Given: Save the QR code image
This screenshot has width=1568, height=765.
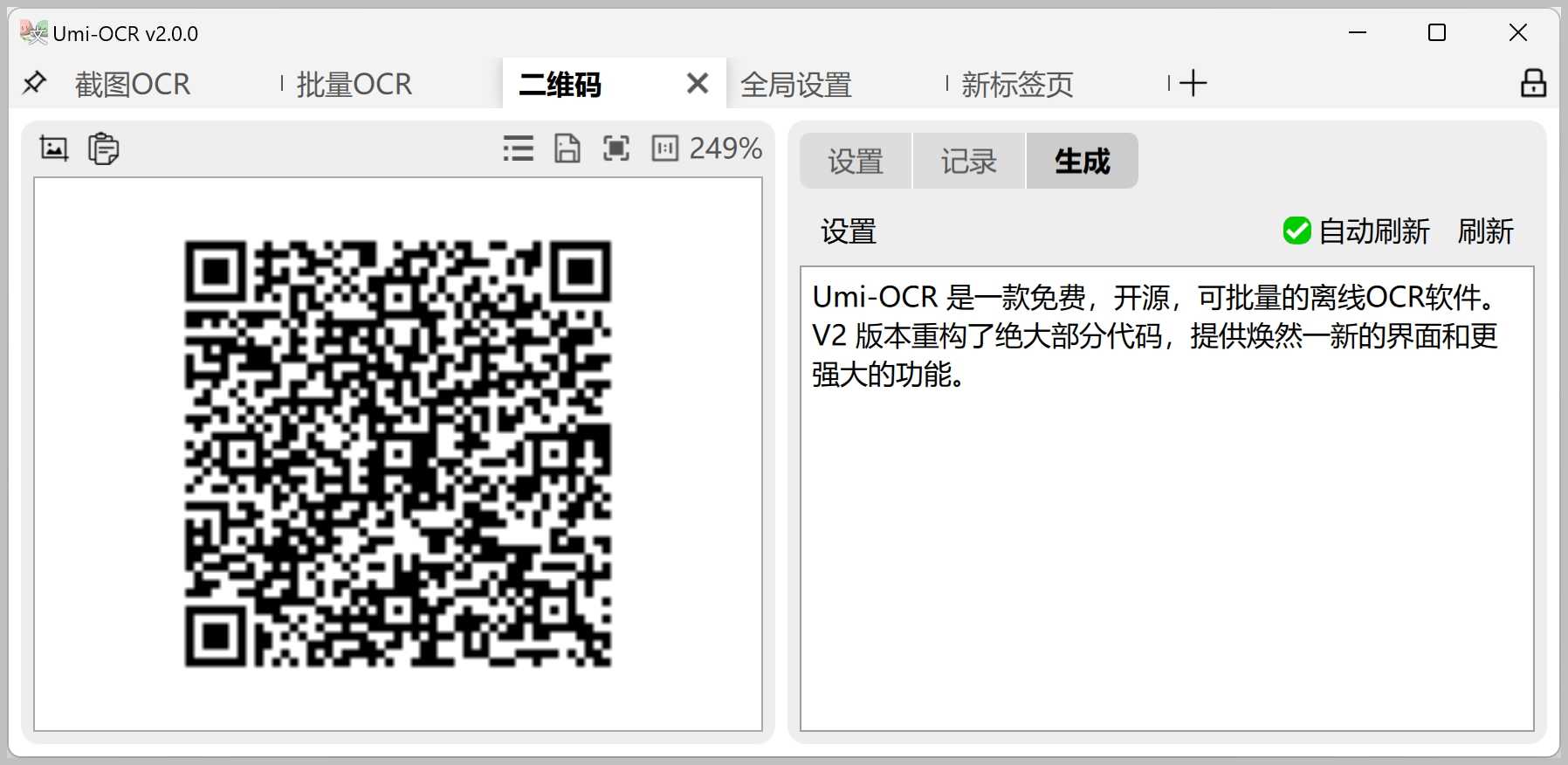Looking at the screenshot, I should pos(567,148).
